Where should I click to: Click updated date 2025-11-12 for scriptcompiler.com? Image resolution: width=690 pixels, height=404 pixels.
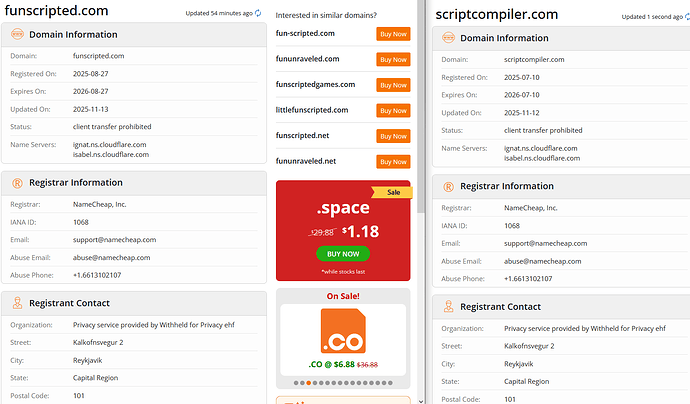(521, 113)
